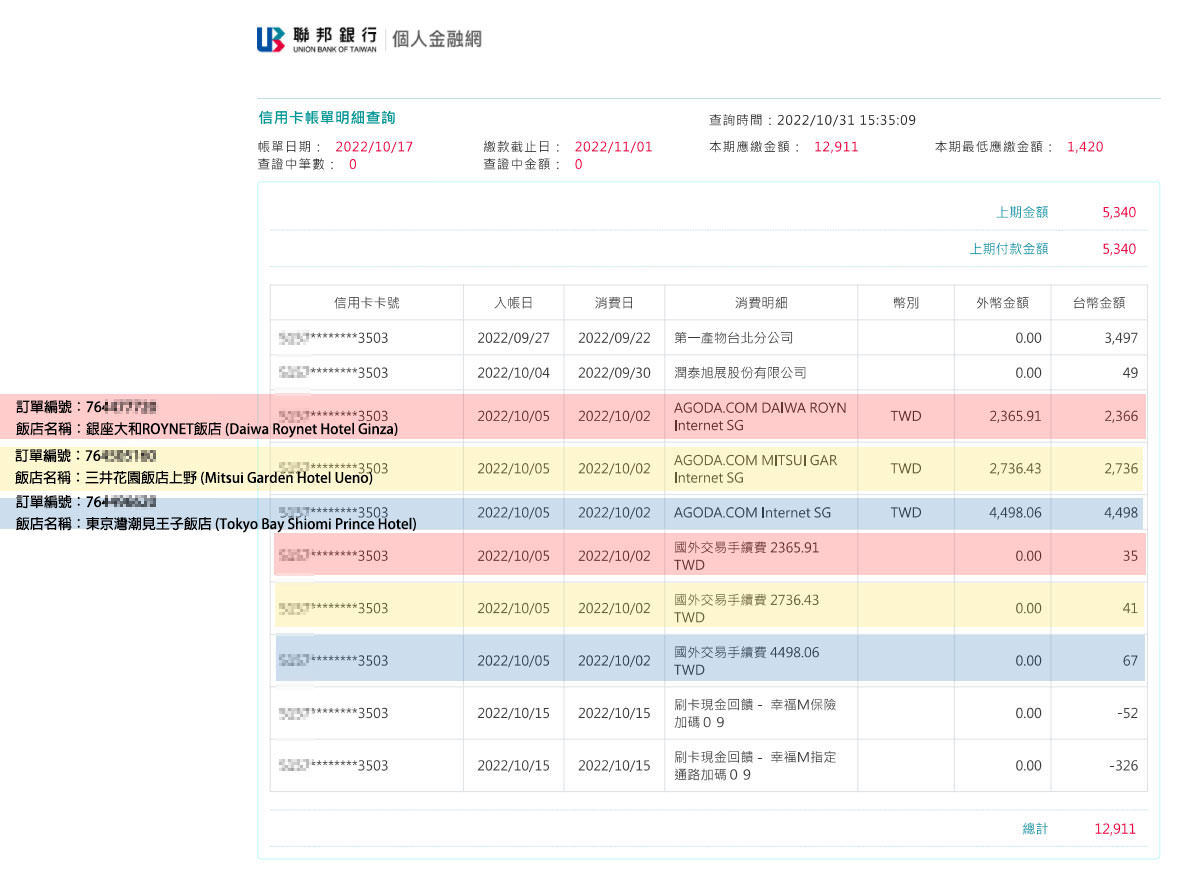Click the 本期最低應繳金額 value 1,420
Viewport: 1200px width, 884px height.
click(1085, 146)
